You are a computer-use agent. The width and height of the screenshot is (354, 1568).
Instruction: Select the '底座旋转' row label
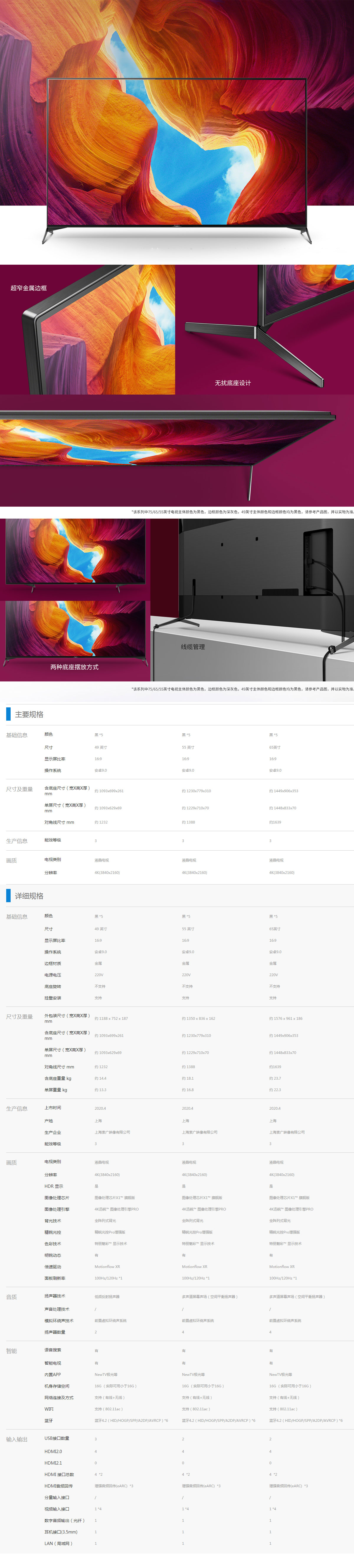point(53,987)
